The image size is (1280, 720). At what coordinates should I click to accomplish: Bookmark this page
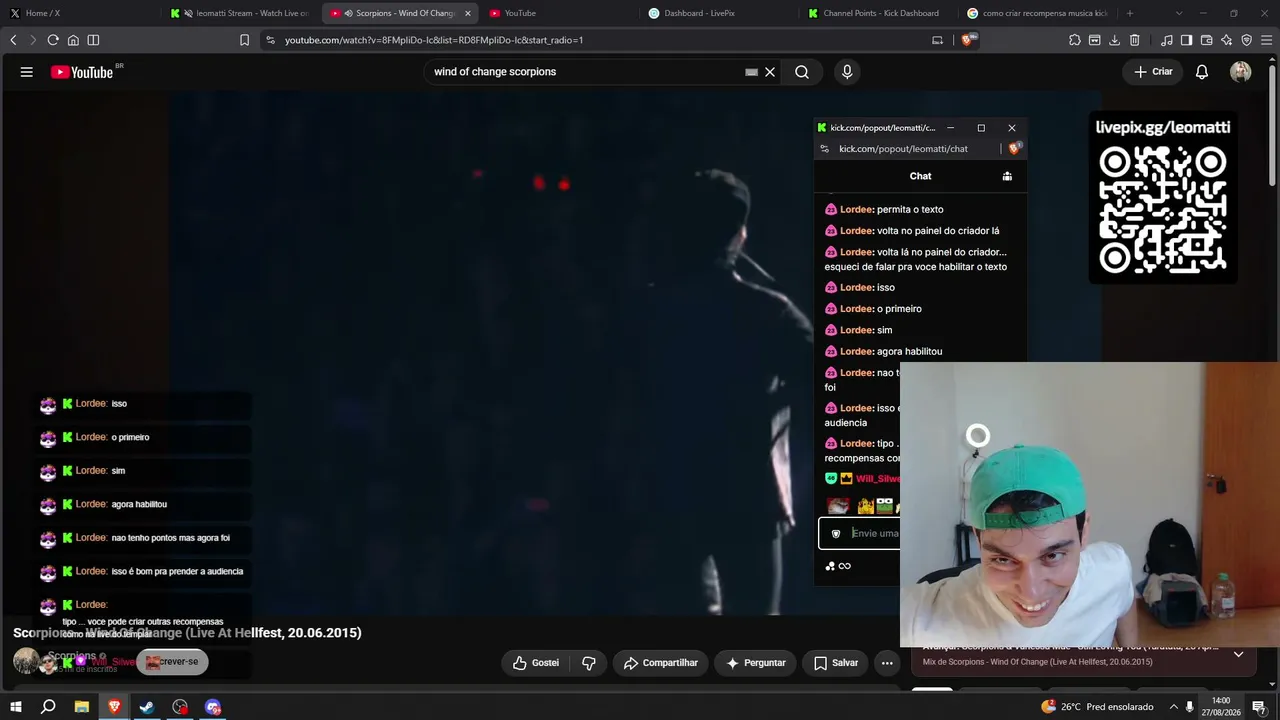(245, 40)
